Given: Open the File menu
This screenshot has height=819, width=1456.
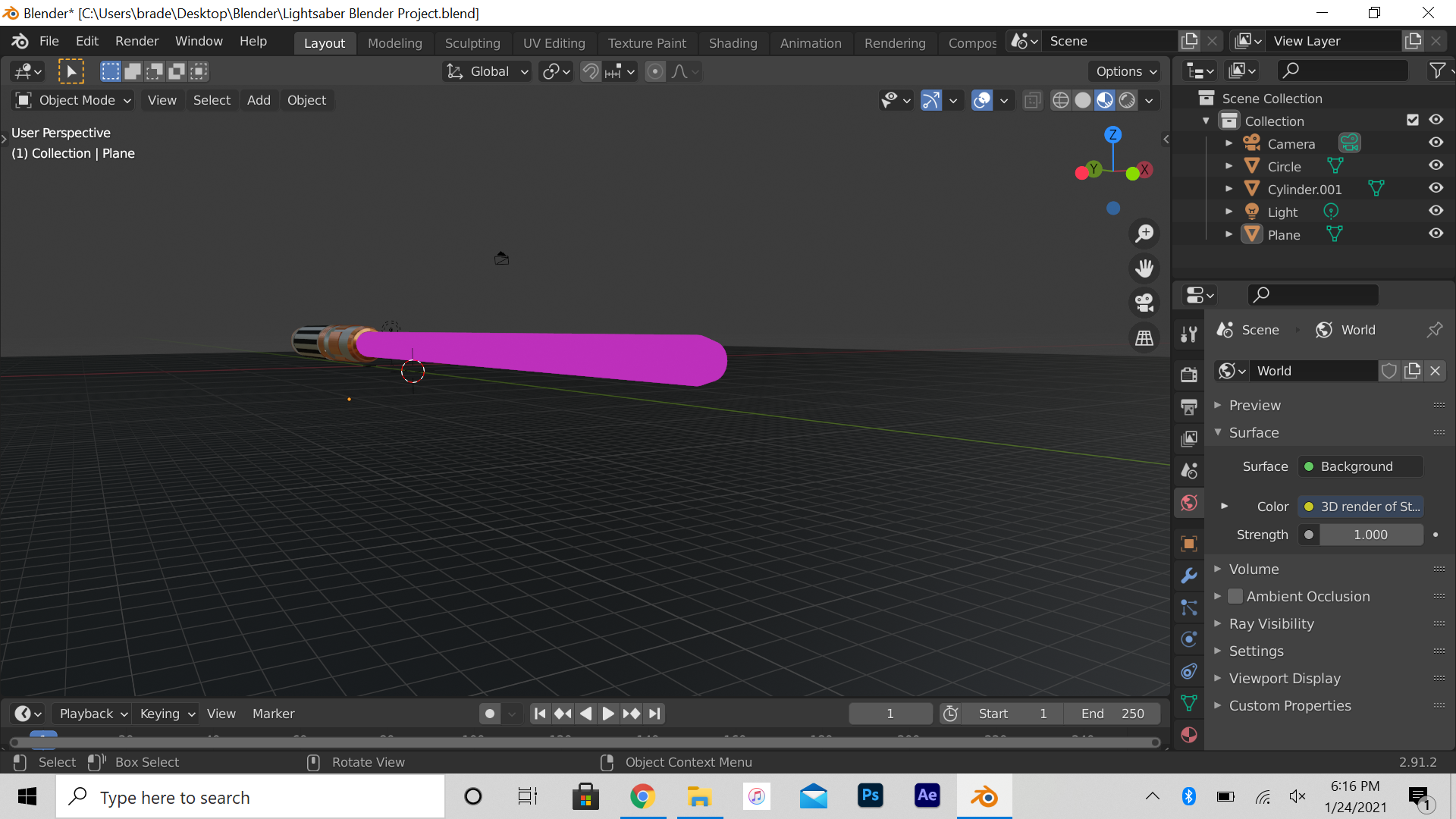Looking at the screenshot, I should (49, 41).
